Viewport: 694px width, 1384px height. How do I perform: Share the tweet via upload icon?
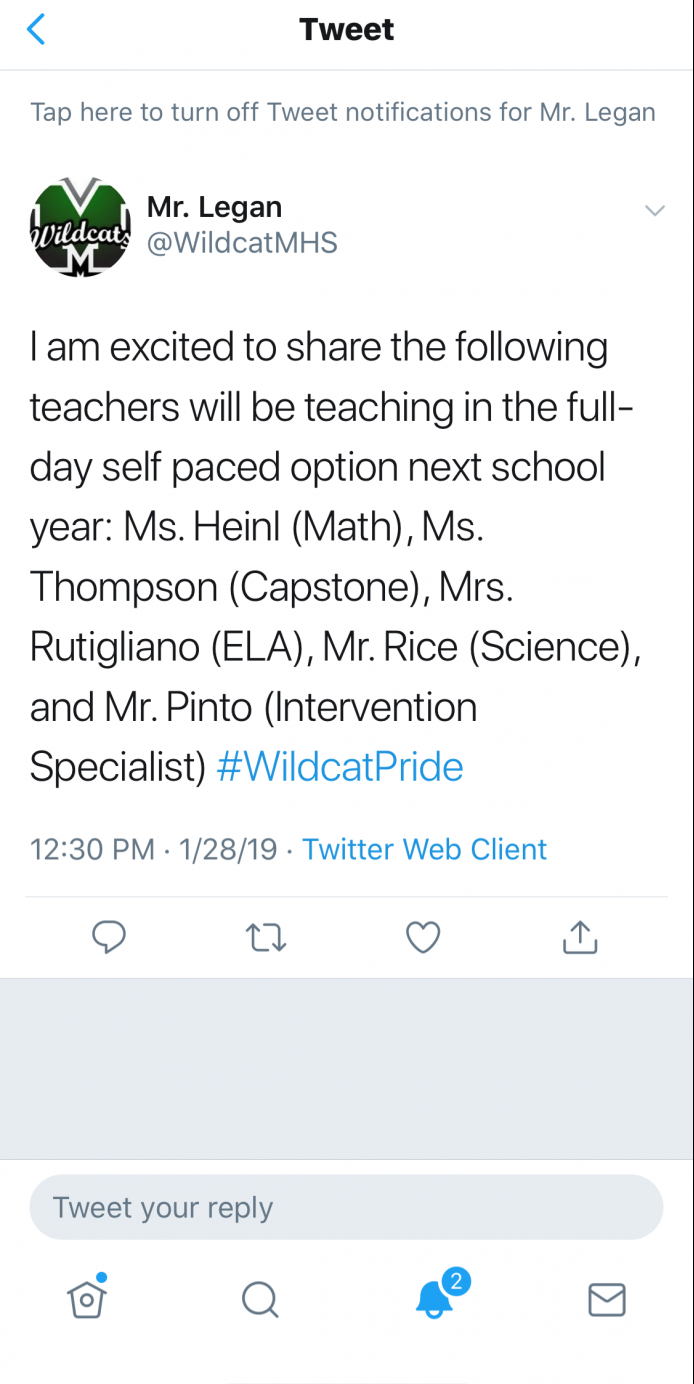click(x=580, y=936)
